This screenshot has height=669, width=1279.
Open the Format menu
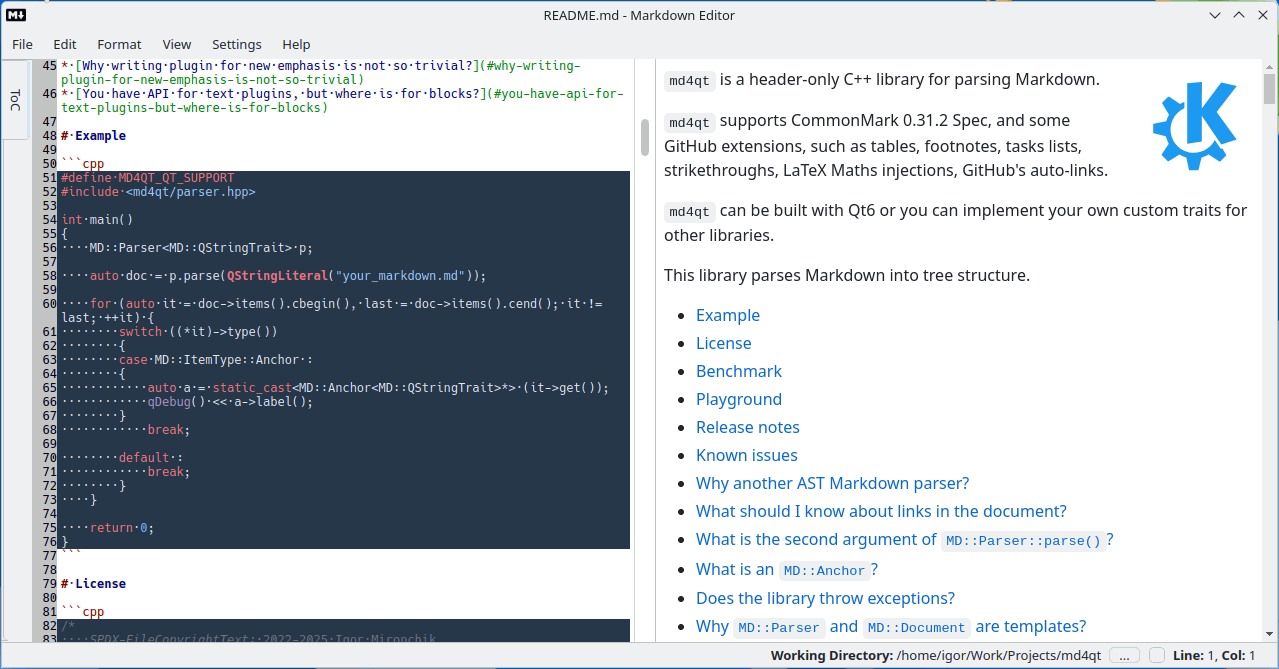coord(119,44)
